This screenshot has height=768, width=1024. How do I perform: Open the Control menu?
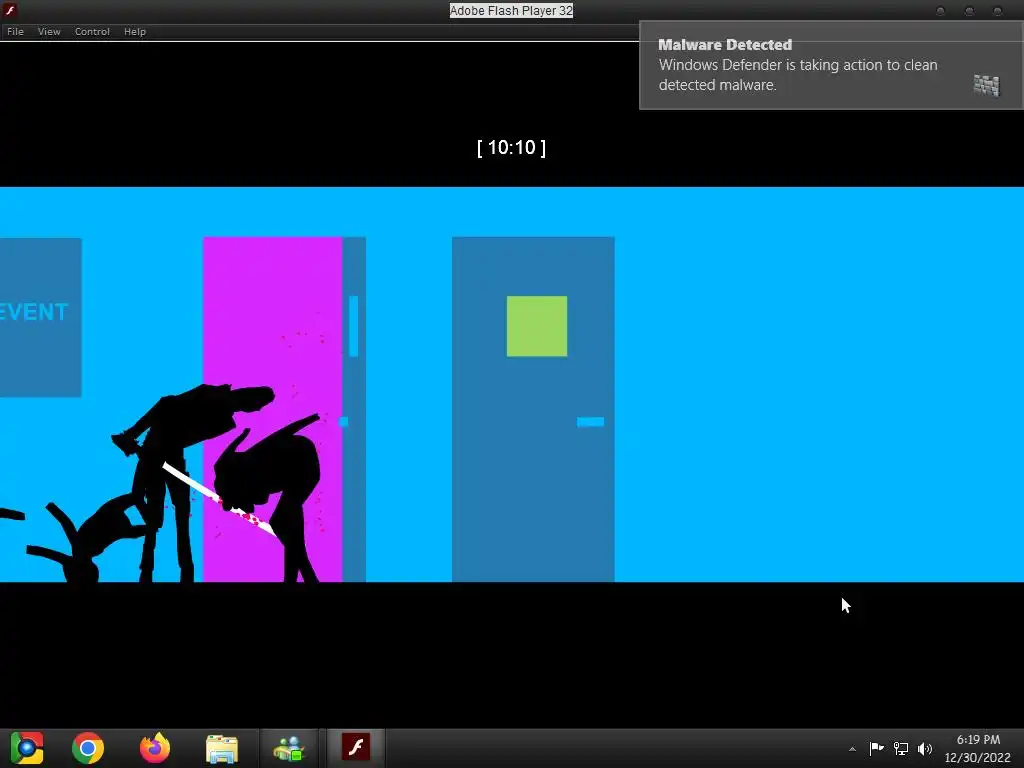(92, 31)
